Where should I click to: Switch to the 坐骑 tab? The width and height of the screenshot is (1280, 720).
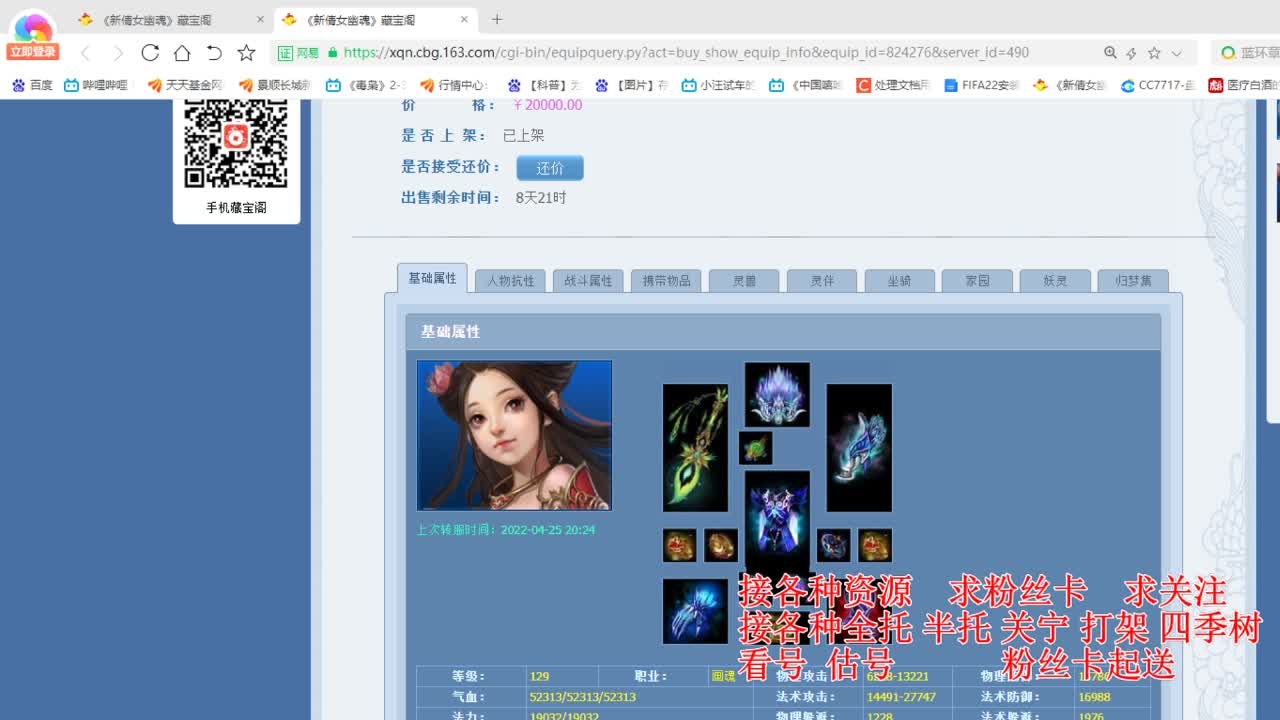[x=899, y=281]
